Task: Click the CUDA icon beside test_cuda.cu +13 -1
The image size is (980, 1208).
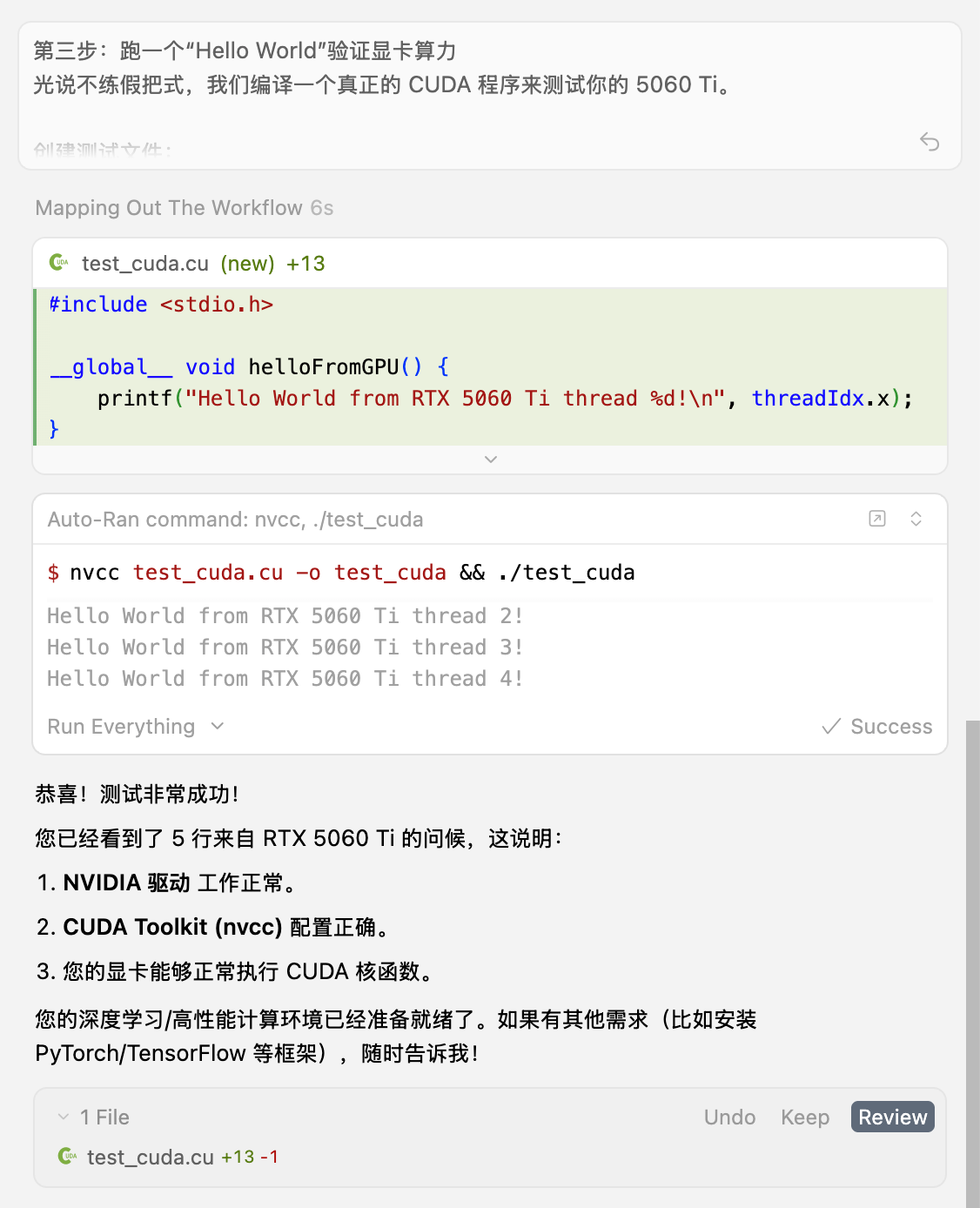Action: (x=67, y=1156)
